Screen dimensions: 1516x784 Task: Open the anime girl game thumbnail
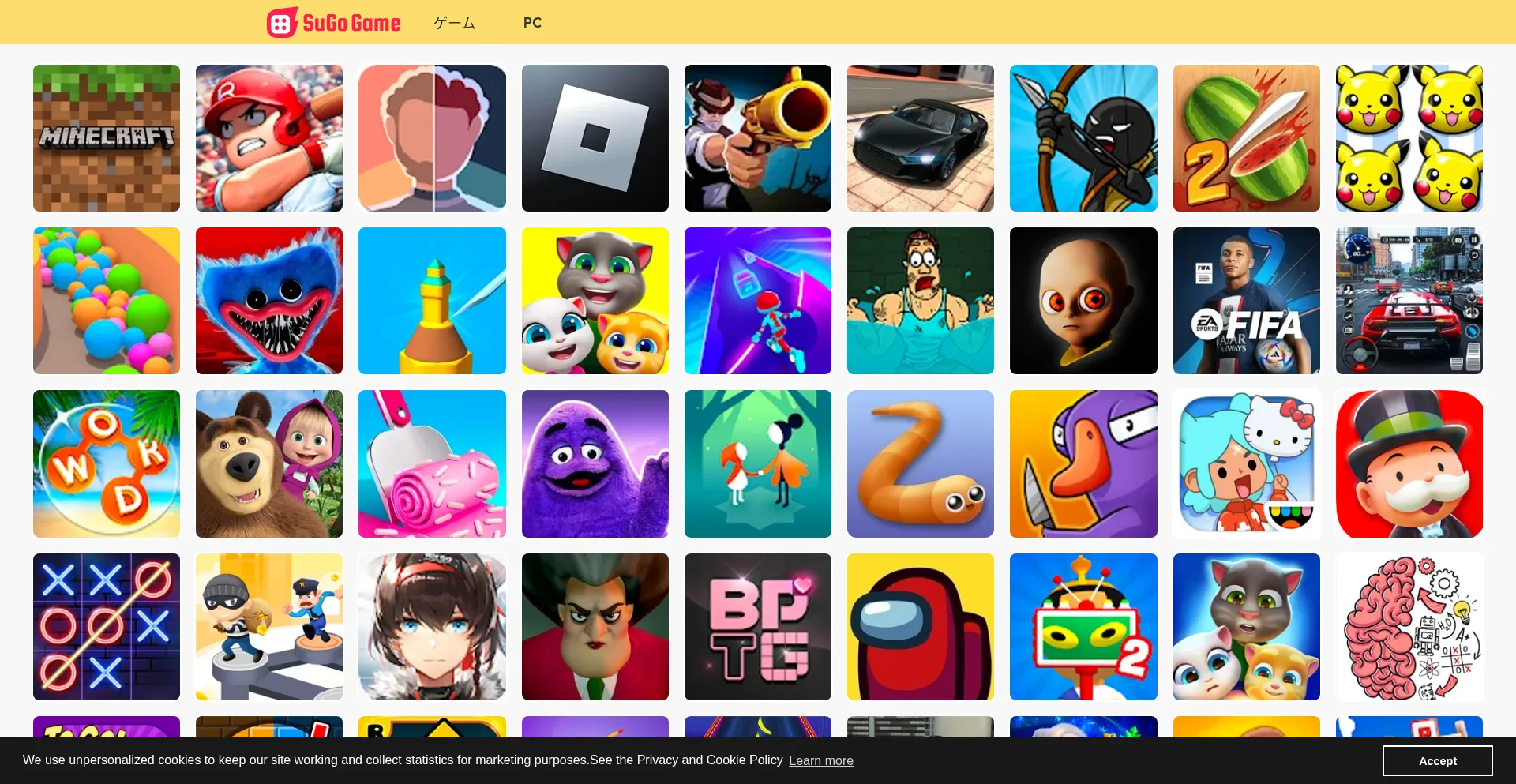click(x=432, y=627)
